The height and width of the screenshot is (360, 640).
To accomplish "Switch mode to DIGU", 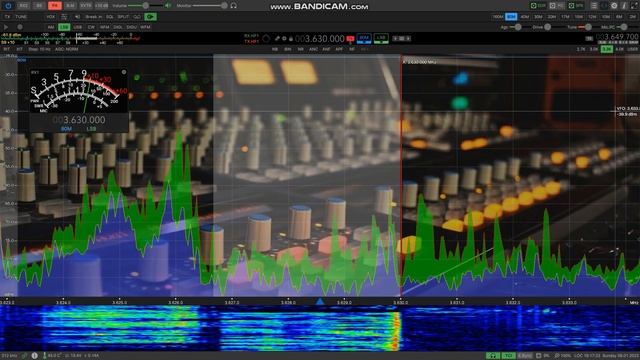I will coord(131,27).
